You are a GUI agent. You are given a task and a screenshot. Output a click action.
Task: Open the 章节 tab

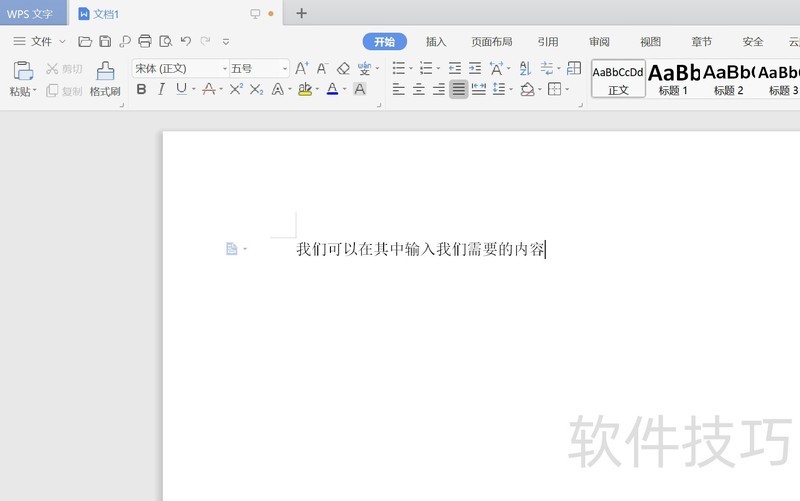click(x=702, y=41)
